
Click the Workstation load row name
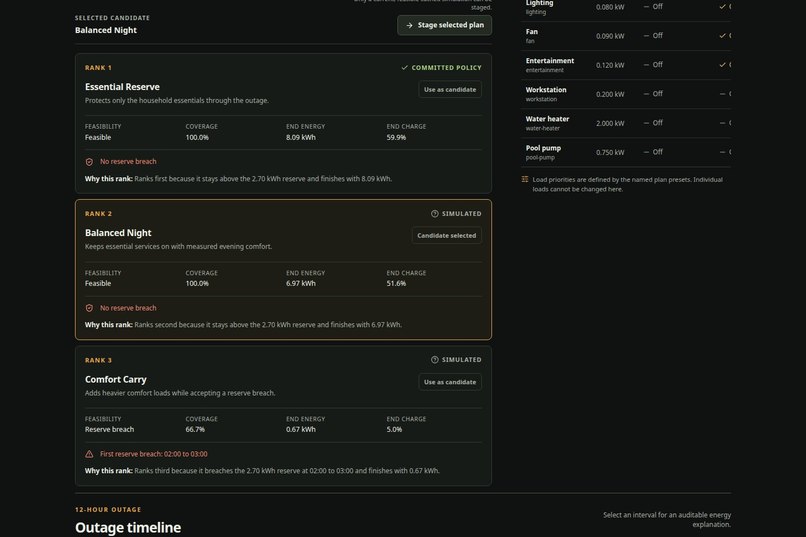pos(546,90)
